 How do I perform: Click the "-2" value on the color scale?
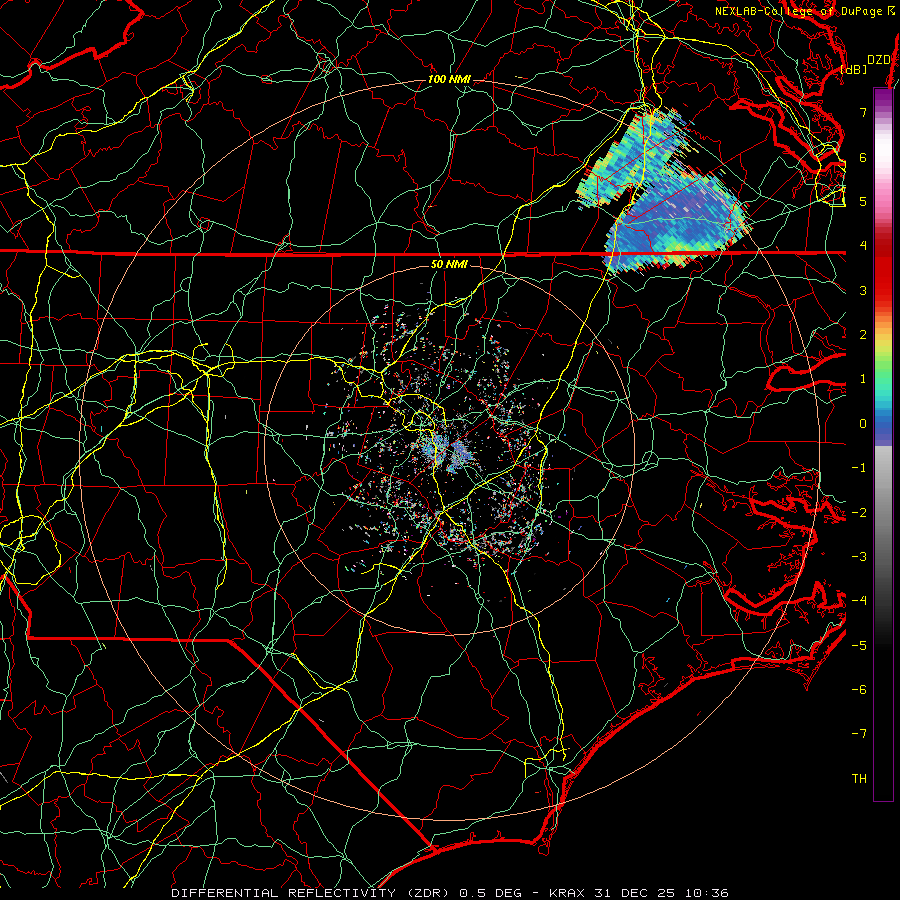point(859,513)
